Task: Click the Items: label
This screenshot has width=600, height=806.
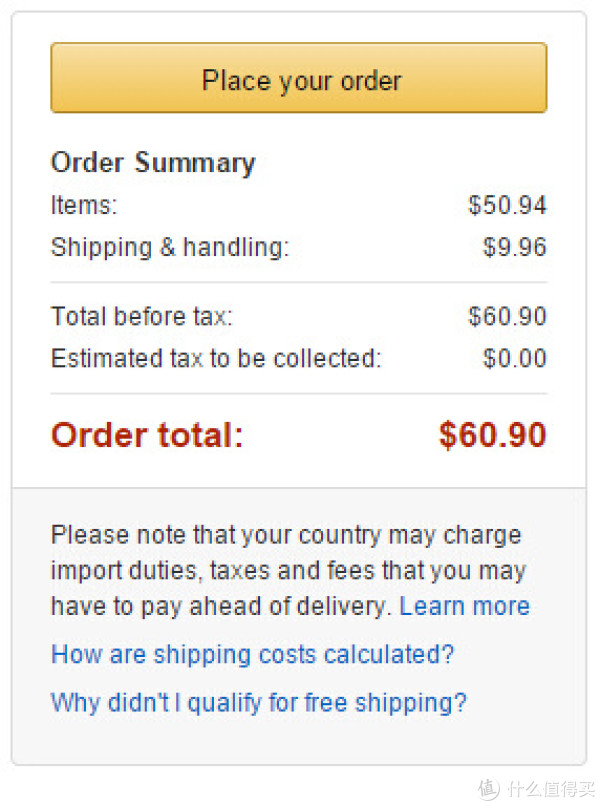Action: coord(84,205)
